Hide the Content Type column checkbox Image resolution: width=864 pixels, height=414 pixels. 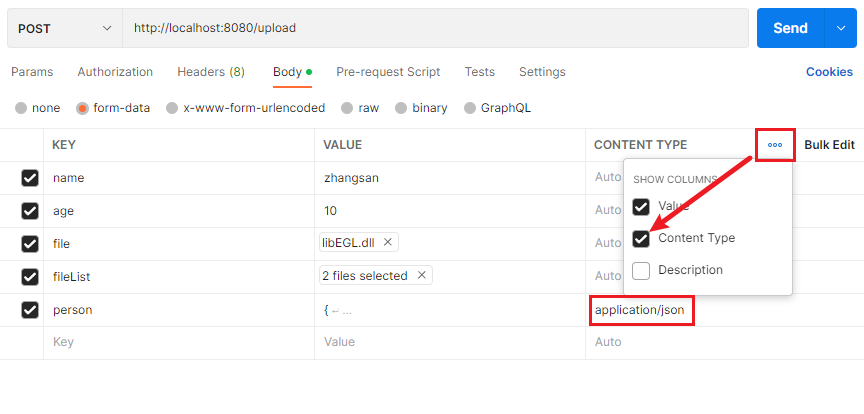[641, 238]
